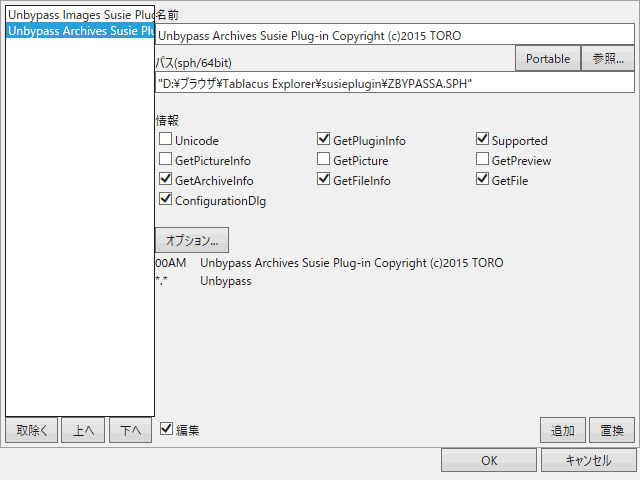Toggle the Unicode checkbox
640x480 pixels.
coord(166,141)
